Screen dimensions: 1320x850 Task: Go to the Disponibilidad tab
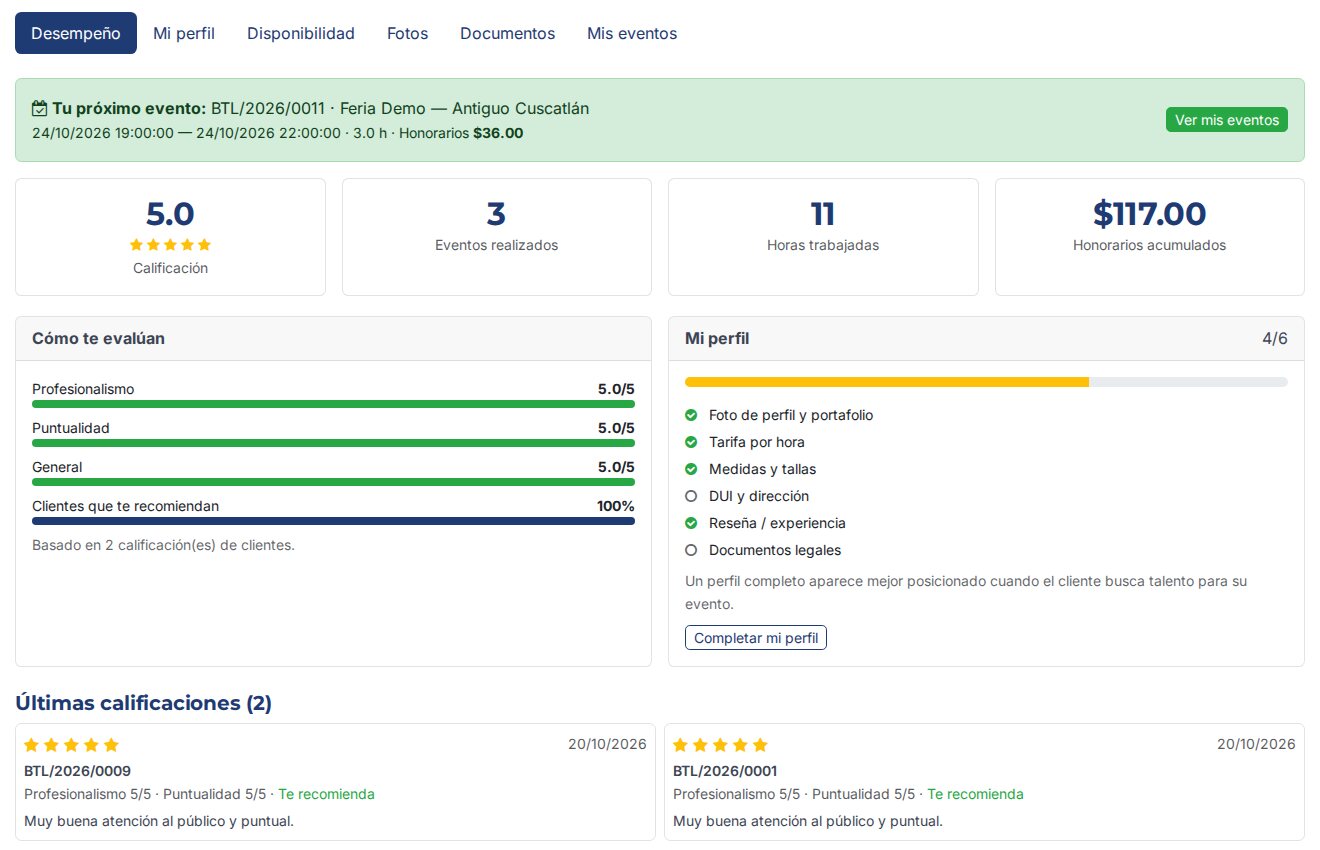coord(301,33)
